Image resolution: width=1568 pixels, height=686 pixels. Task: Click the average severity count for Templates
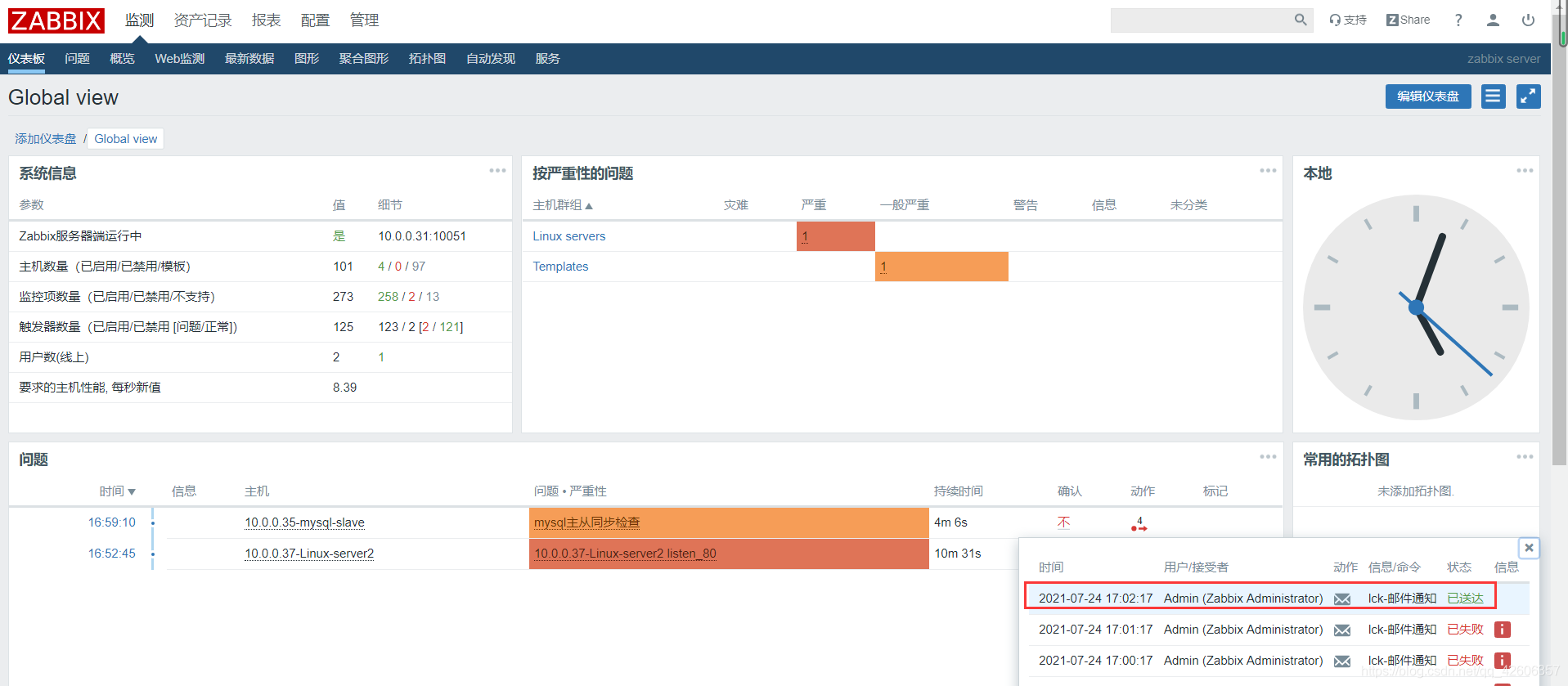pos(883,267)
